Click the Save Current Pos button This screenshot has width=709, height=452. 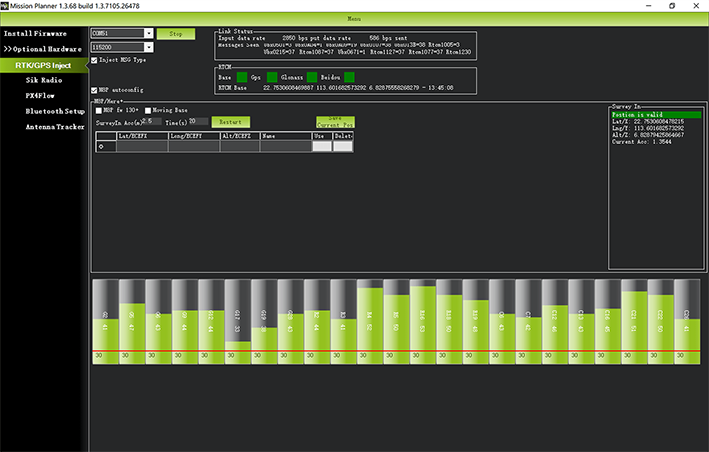pyautogui.click(x=335, y=122)
